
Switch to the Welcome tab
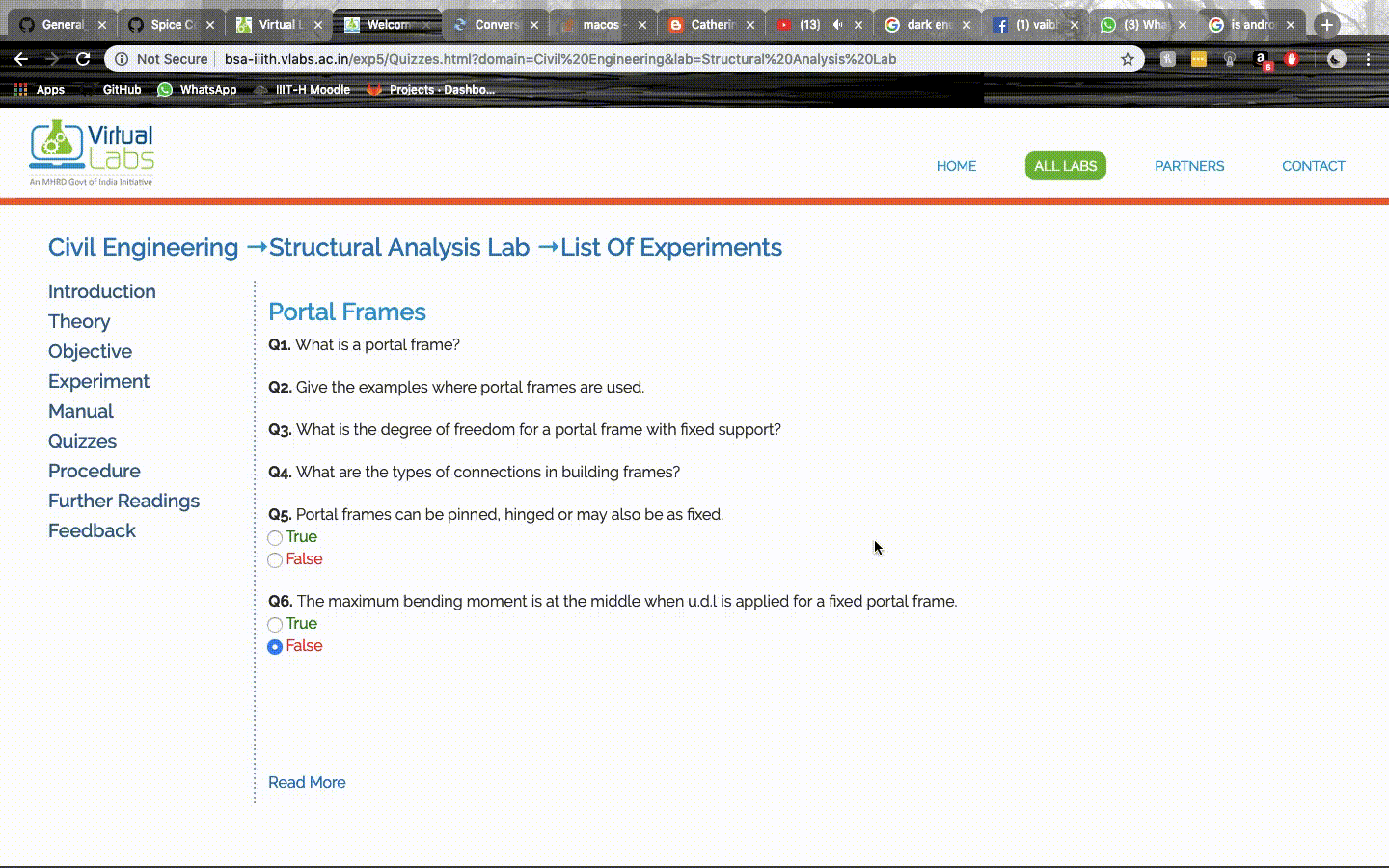coord(386,25)
